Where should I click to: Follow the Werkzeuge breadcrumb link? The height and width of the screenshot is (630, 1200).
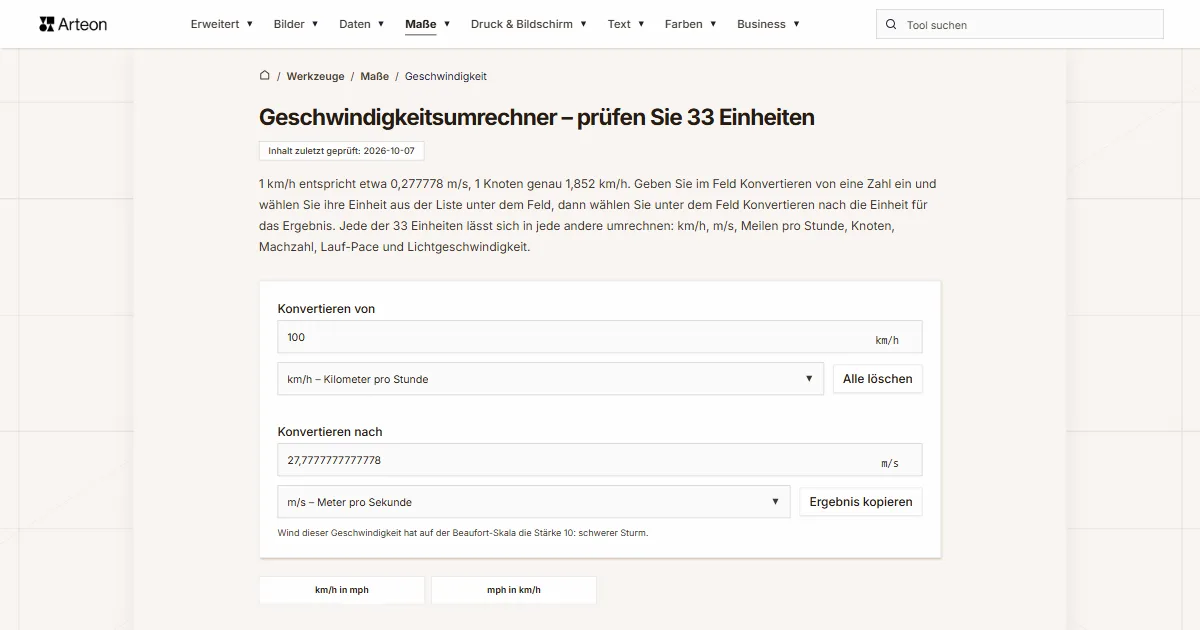coord(315,76)
